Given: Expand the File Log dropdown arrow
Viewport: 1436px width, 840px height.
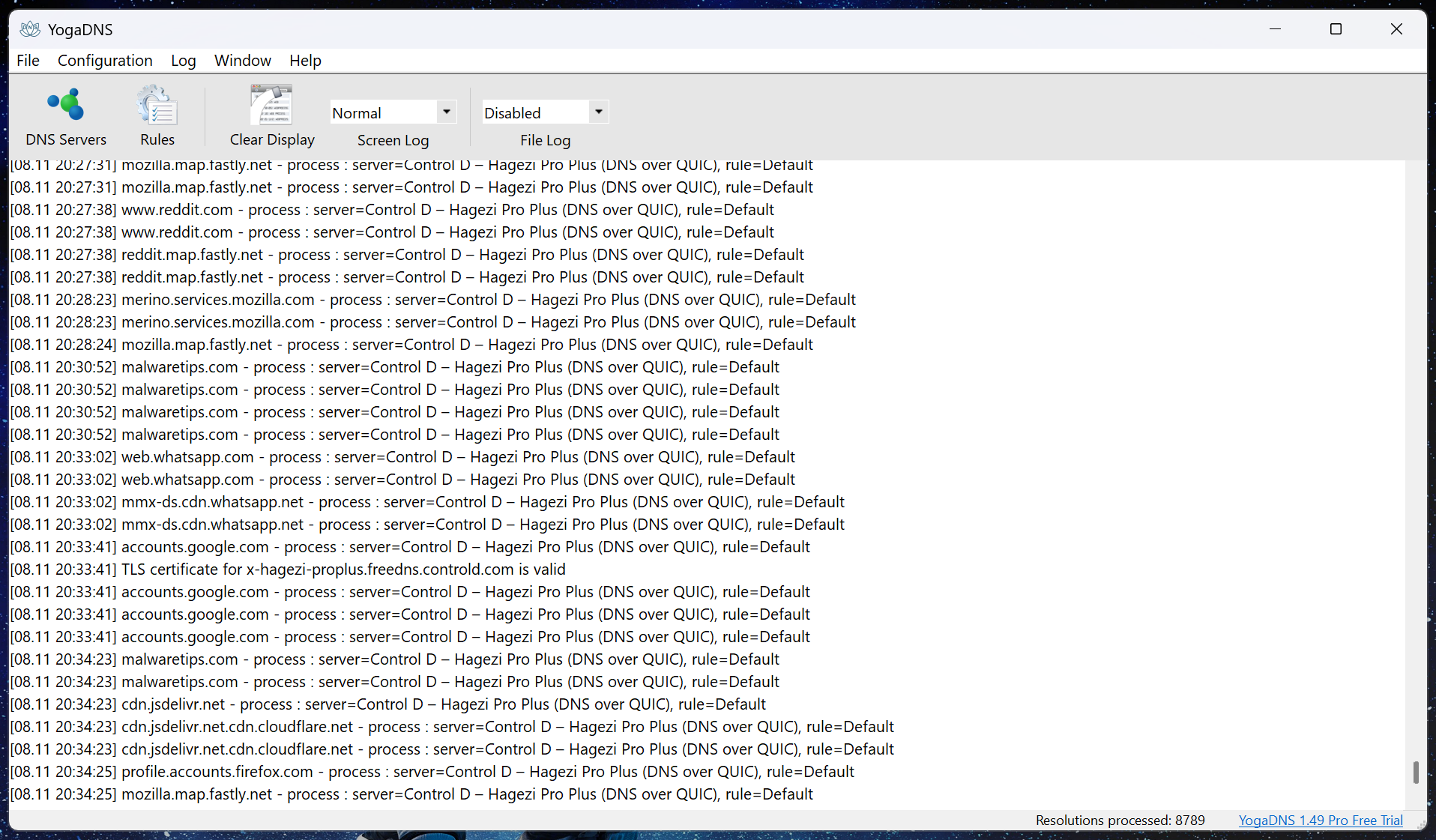Looking at the screenshot, I should pos(599,112).
